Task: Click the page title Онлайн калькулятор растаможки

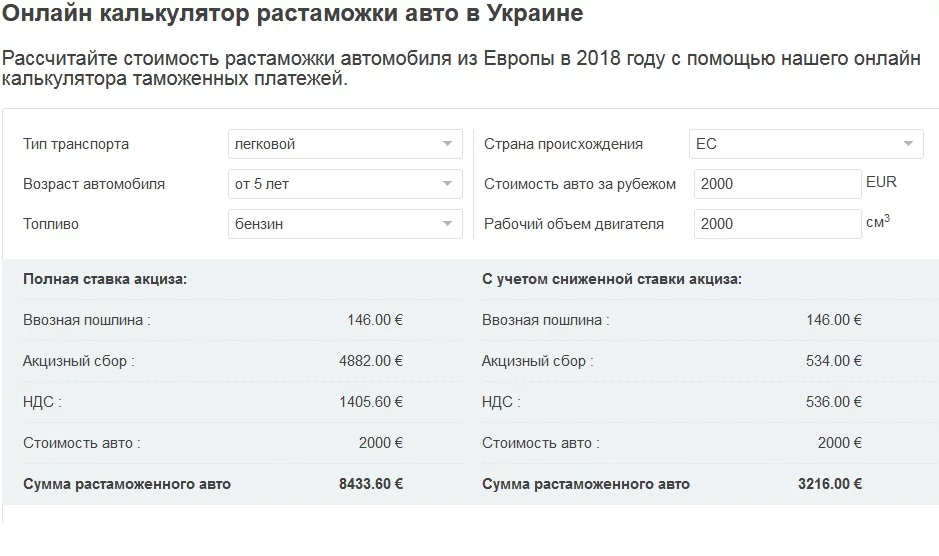Action: (294, 15)
